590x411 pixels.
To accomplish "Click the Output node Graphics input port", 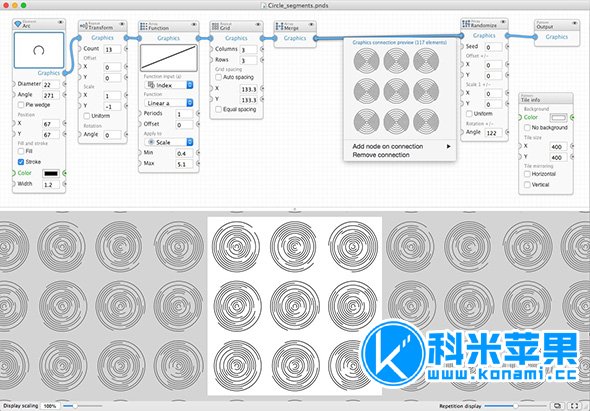I will pyautogui.click(x=535, y=37).
